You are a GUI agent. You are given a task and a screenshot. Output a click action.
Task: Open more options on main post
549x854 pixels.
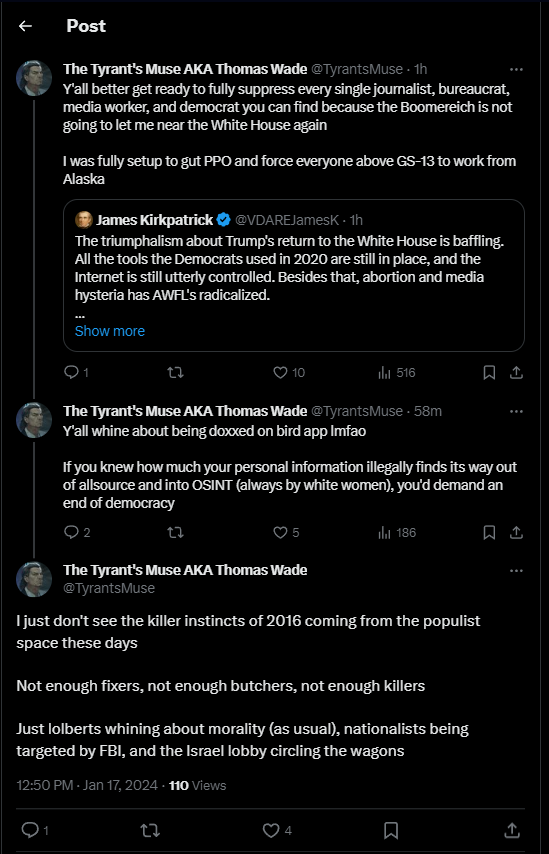516,570
